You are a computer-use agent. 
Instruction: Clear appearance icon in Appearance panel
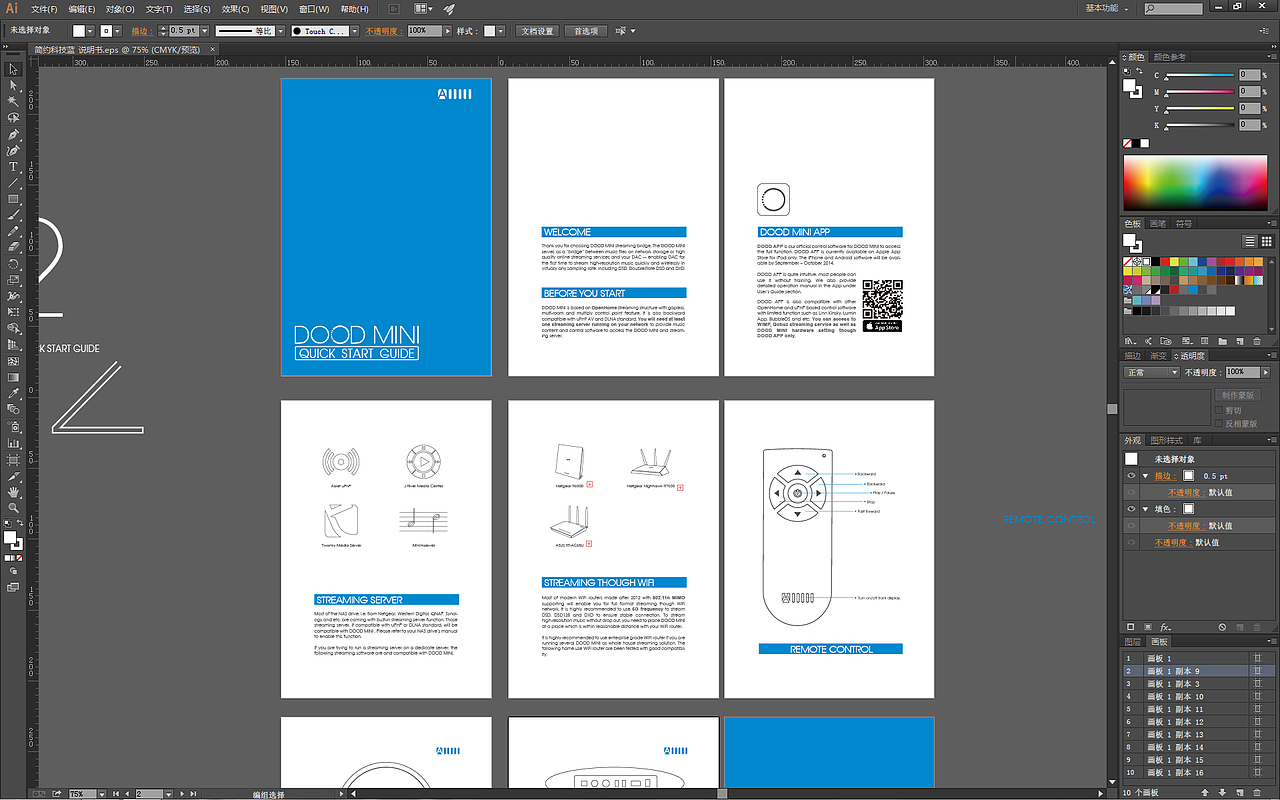pos(1222,627)
